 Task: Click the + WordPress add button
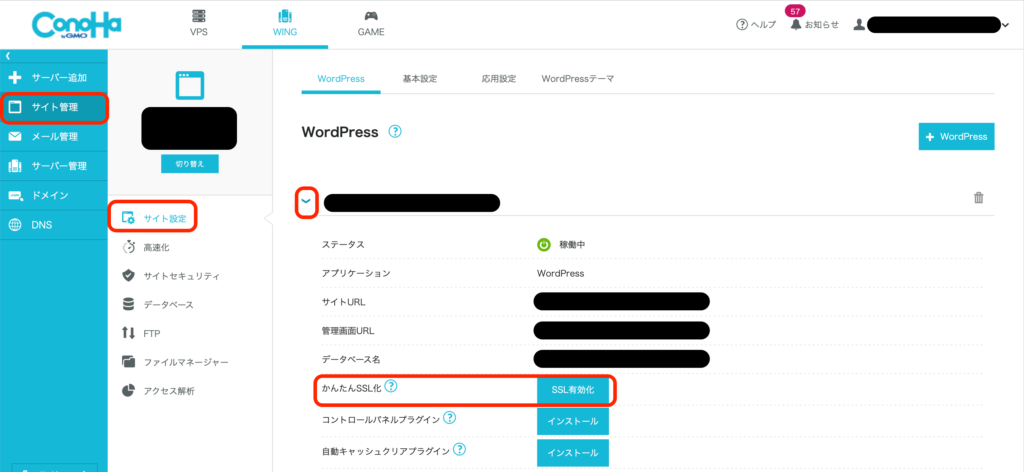point(956,136)
